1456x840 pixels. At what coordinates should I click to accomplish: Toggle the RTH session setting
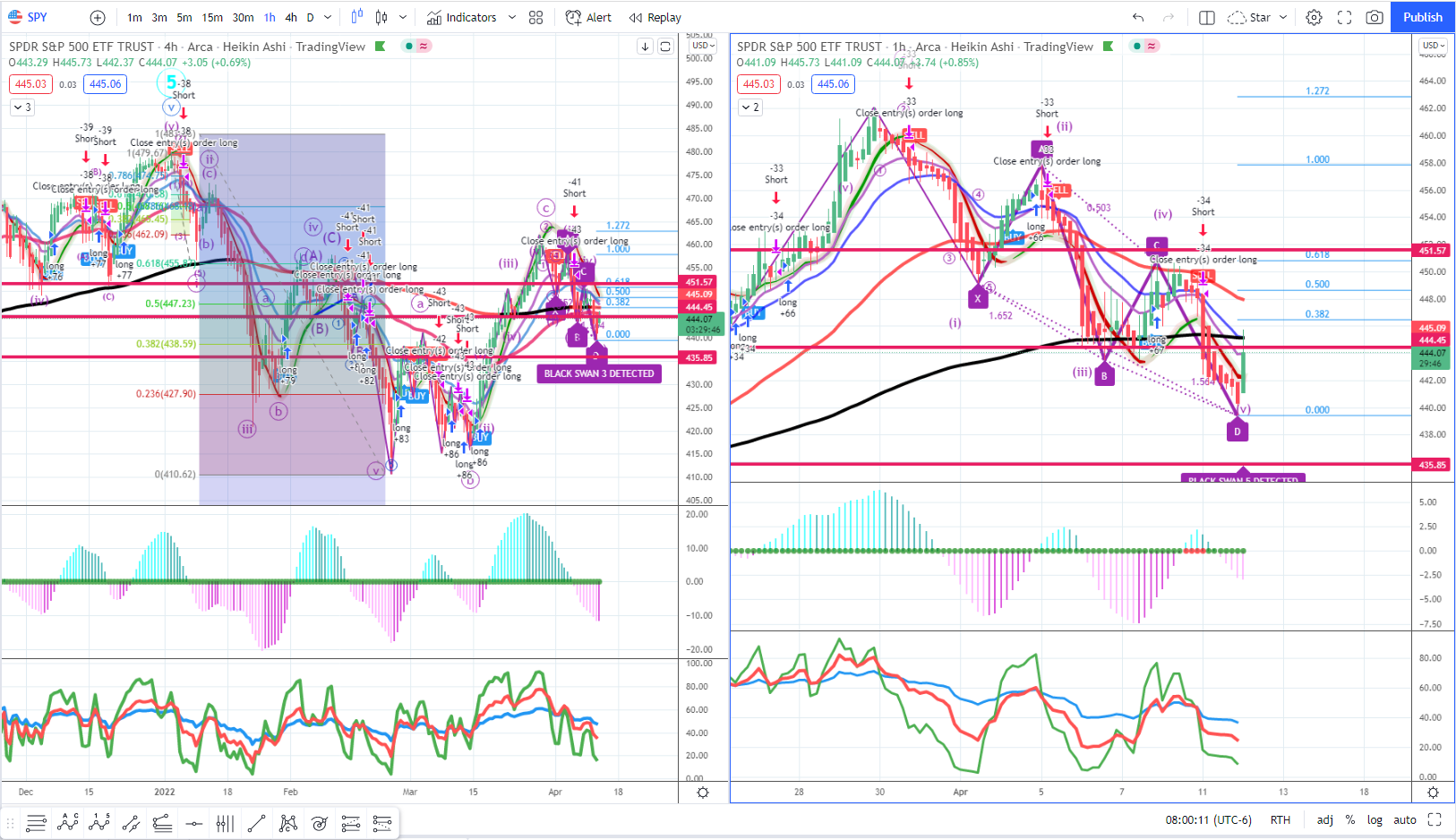click(1280, 819)
